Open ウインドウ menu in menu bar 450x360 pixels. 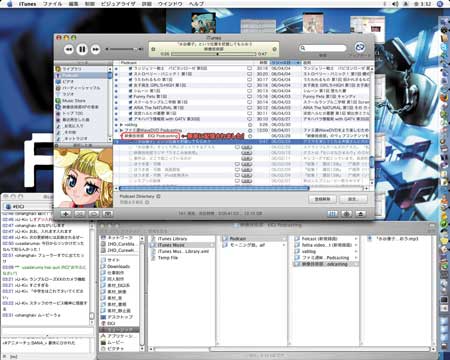(170, 4)
